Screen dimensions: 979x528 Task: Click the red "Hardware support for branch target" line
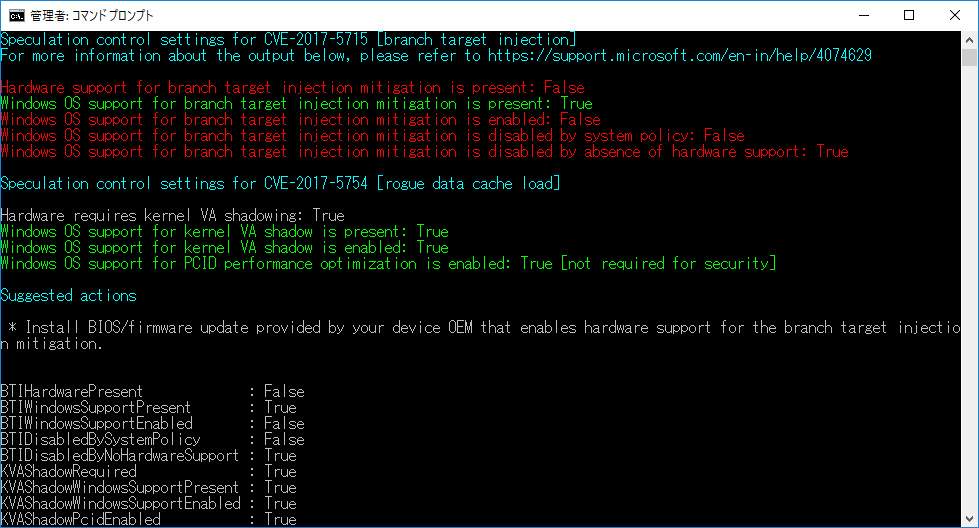(x=292, y=88)
